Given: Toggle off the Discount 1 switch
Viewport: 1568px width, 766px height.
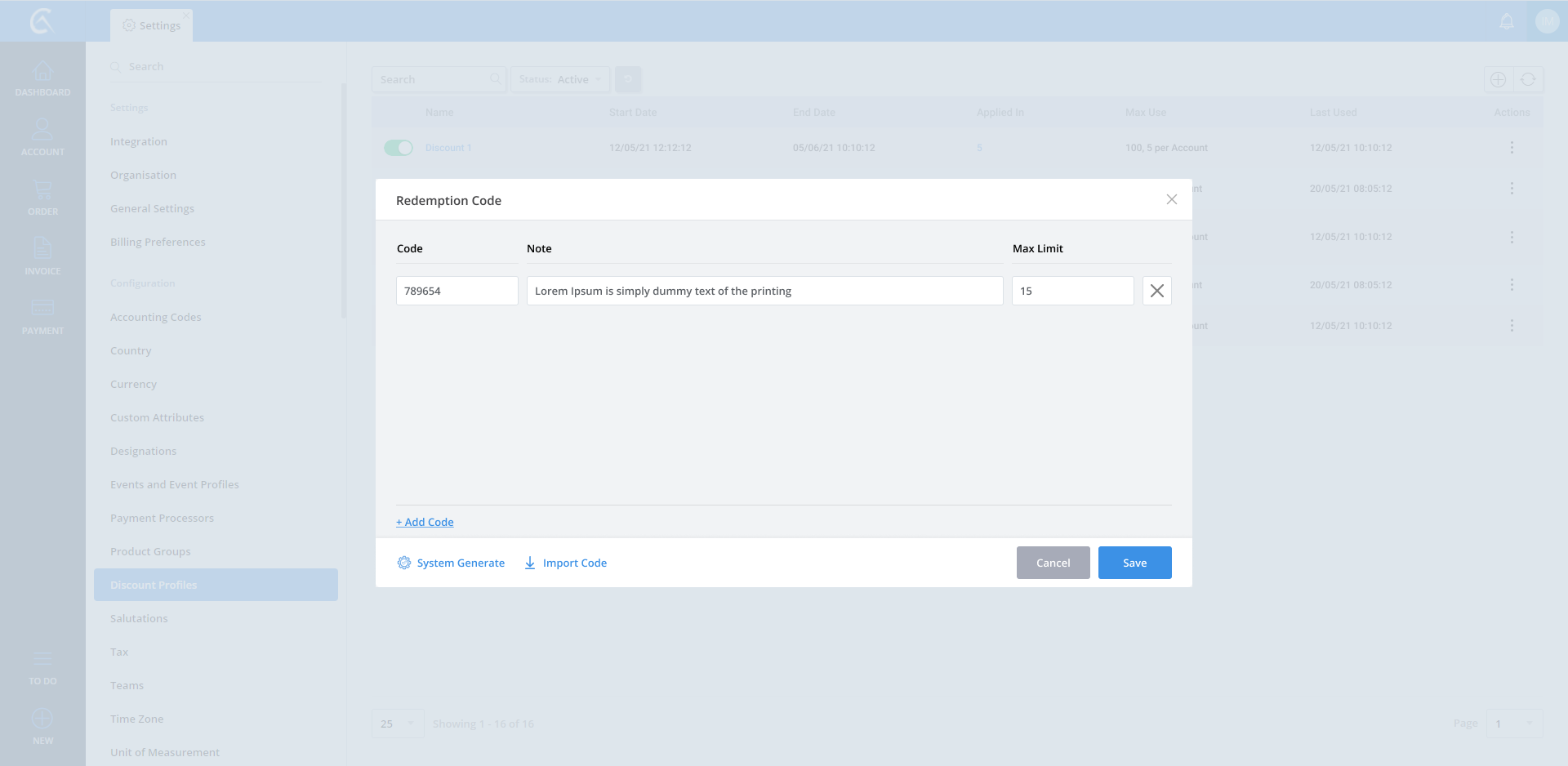Looking at the screenshot, I should [399, 148].
